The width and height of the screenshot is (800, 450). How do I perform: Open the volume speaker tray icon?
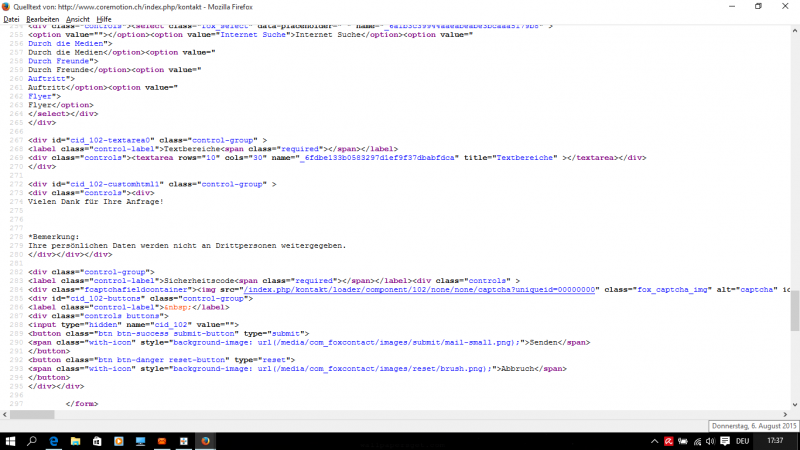(710, 441)
